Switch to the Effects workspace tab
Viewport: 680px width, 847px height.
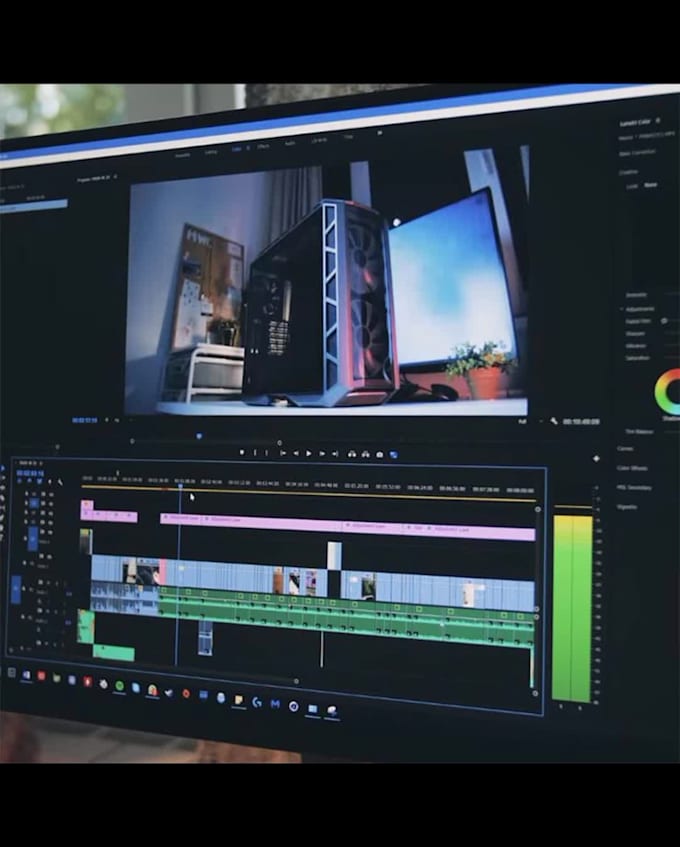coord(263,146)
